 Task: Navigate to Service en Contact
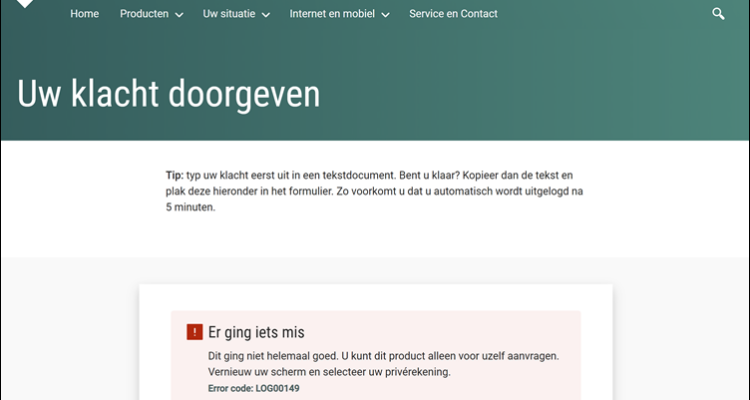(x=453, y=14)
